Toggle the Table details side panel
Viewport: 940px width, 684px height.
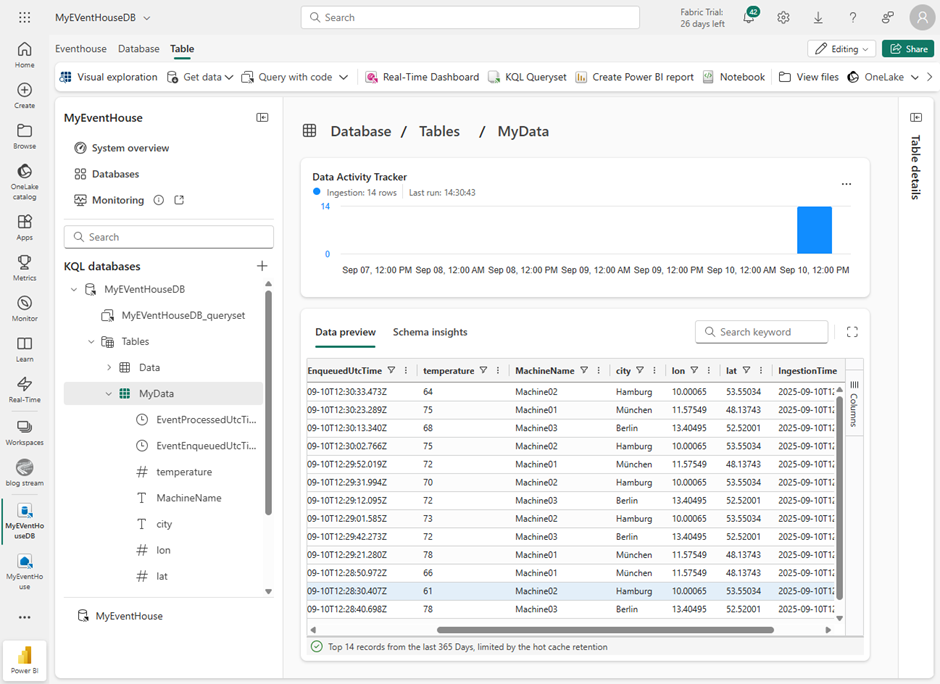[x=915, y=118]
